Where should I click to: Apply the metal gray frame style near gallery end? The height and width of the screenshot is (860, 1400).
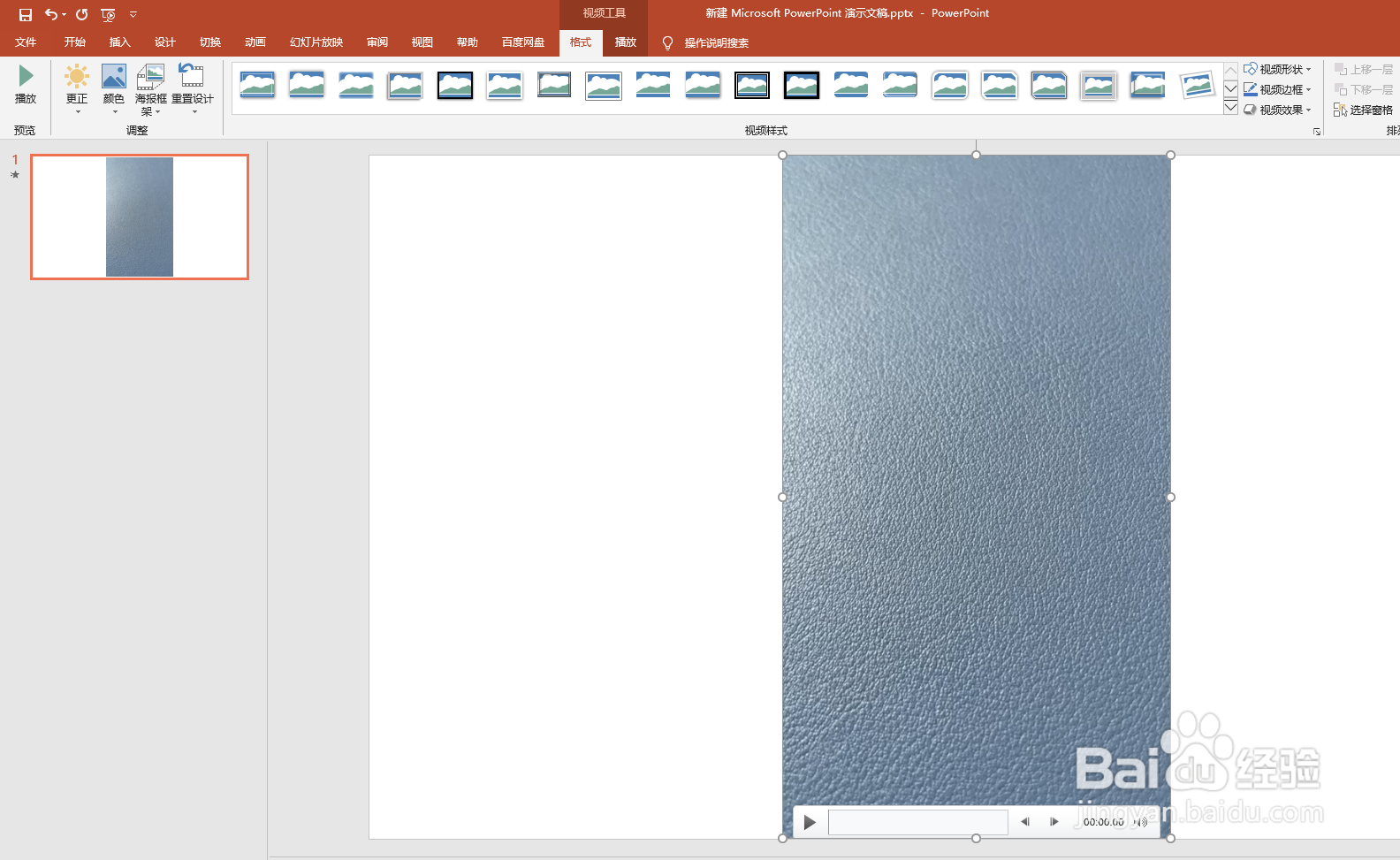coord(1099,85)
